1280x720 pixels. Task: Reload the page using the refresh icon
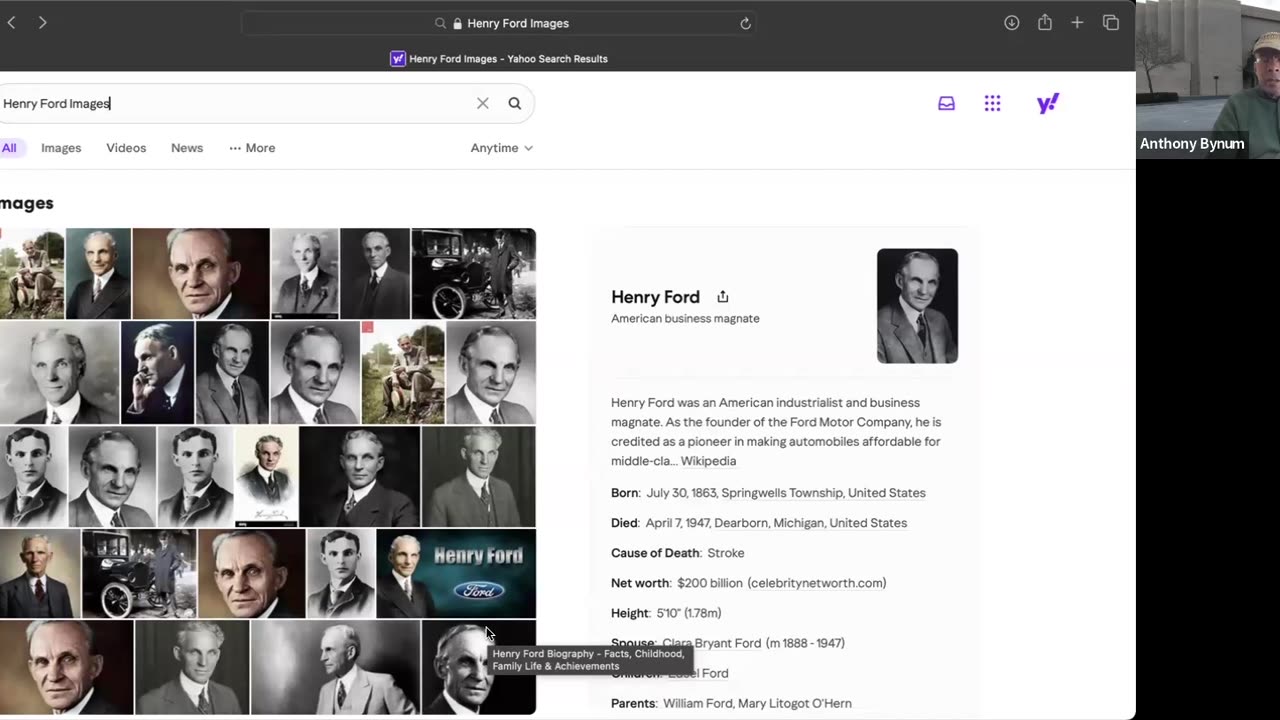(745, 23)
